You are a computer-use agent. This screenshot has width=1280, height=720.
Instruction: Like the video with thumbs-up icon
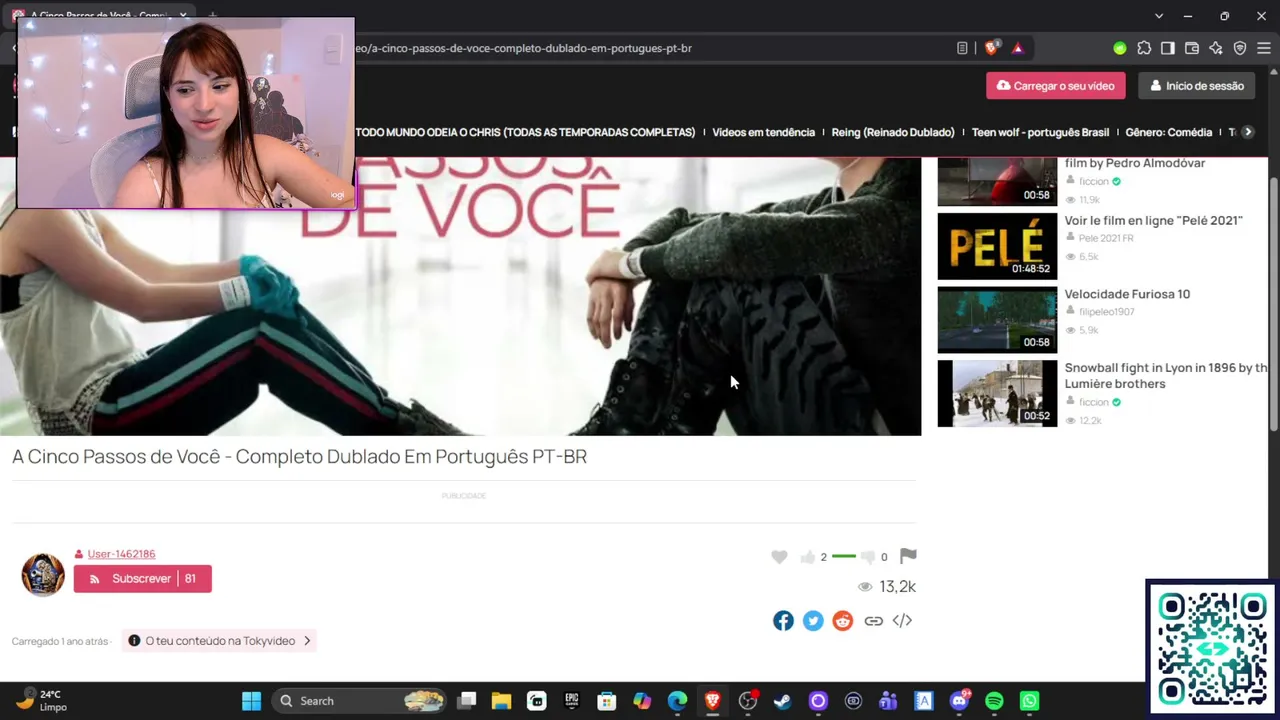coord(807,557)
